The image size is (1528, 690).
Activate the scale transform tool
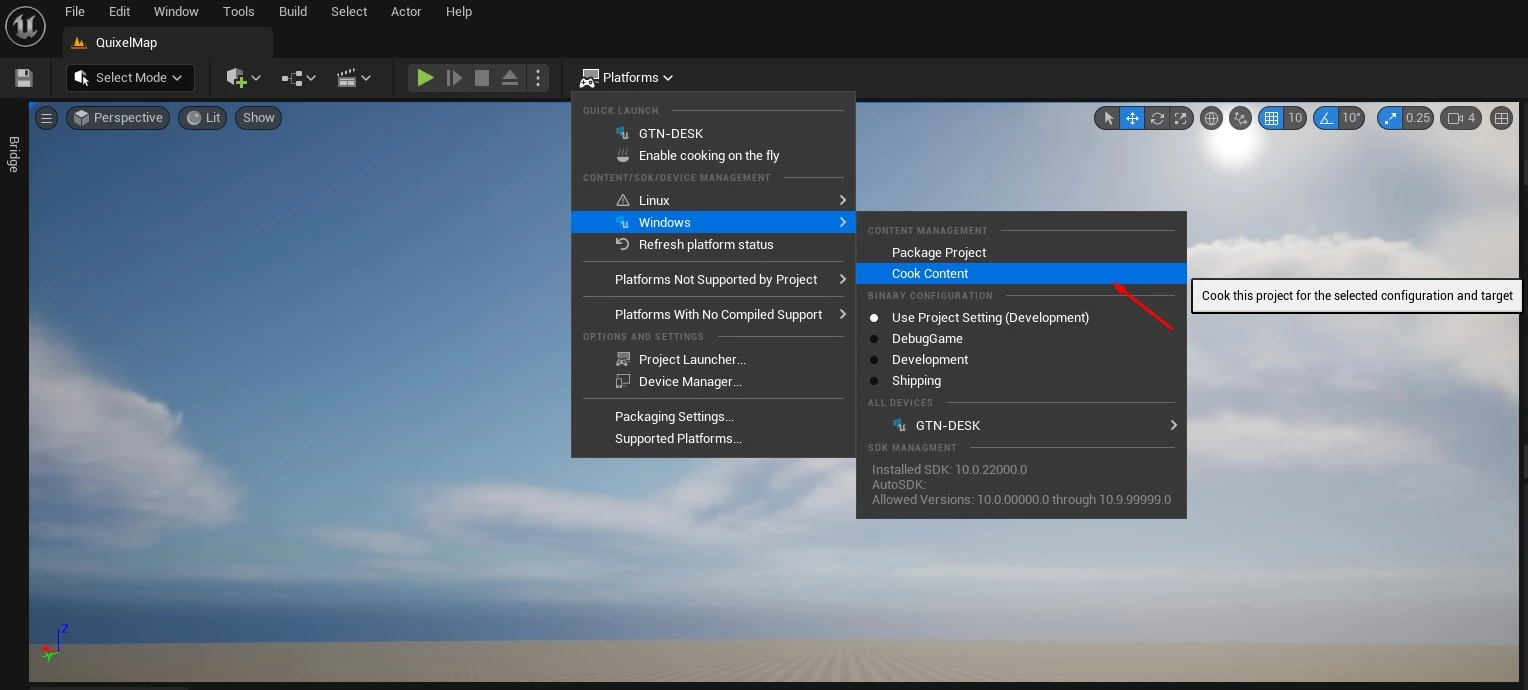[x=1181, y=118]
